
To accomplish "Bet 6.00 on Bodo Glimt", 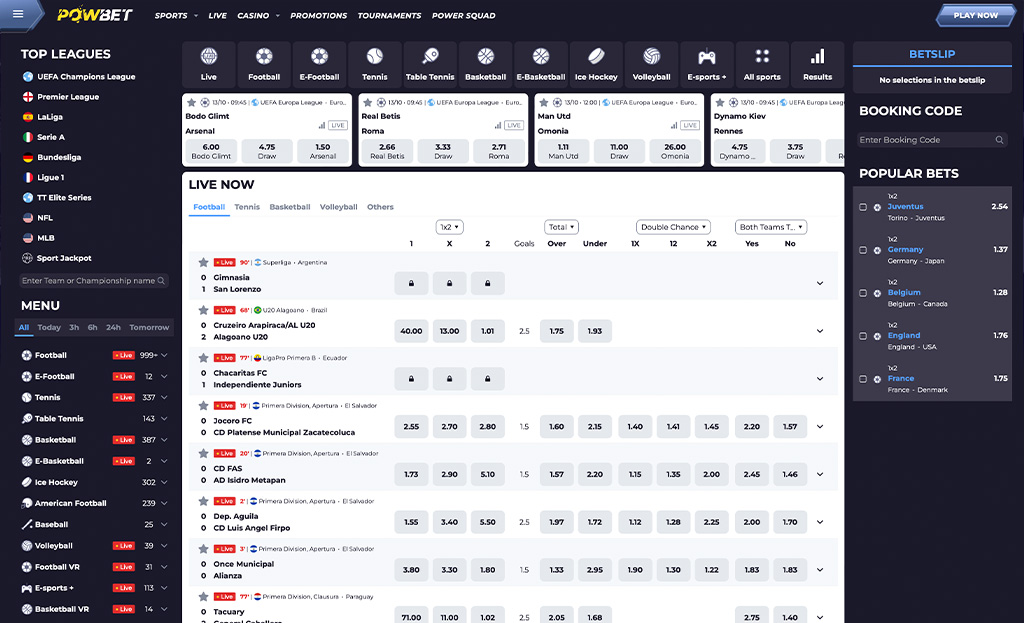I will 211,151.
